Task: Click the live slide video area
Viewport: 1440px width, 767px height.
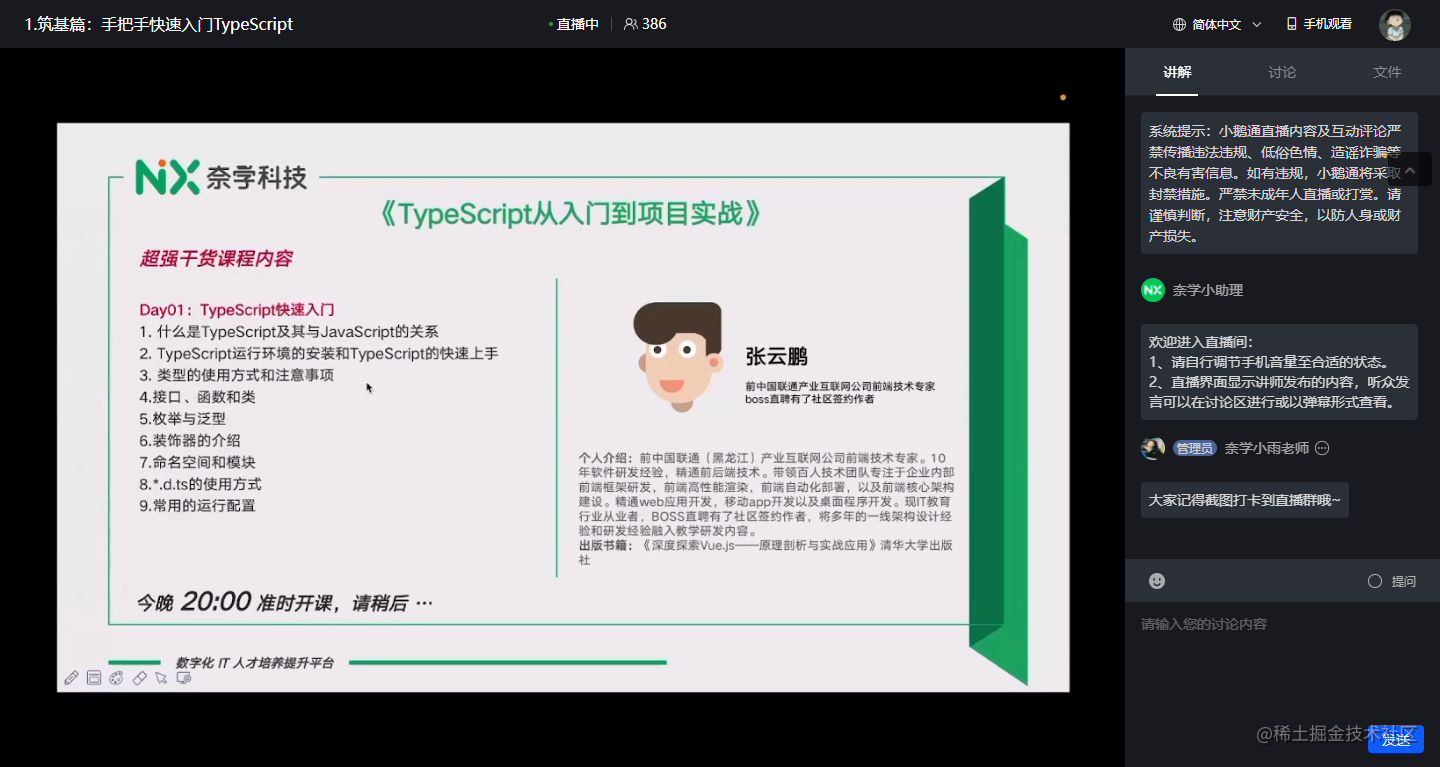Action: pos(563,407)
